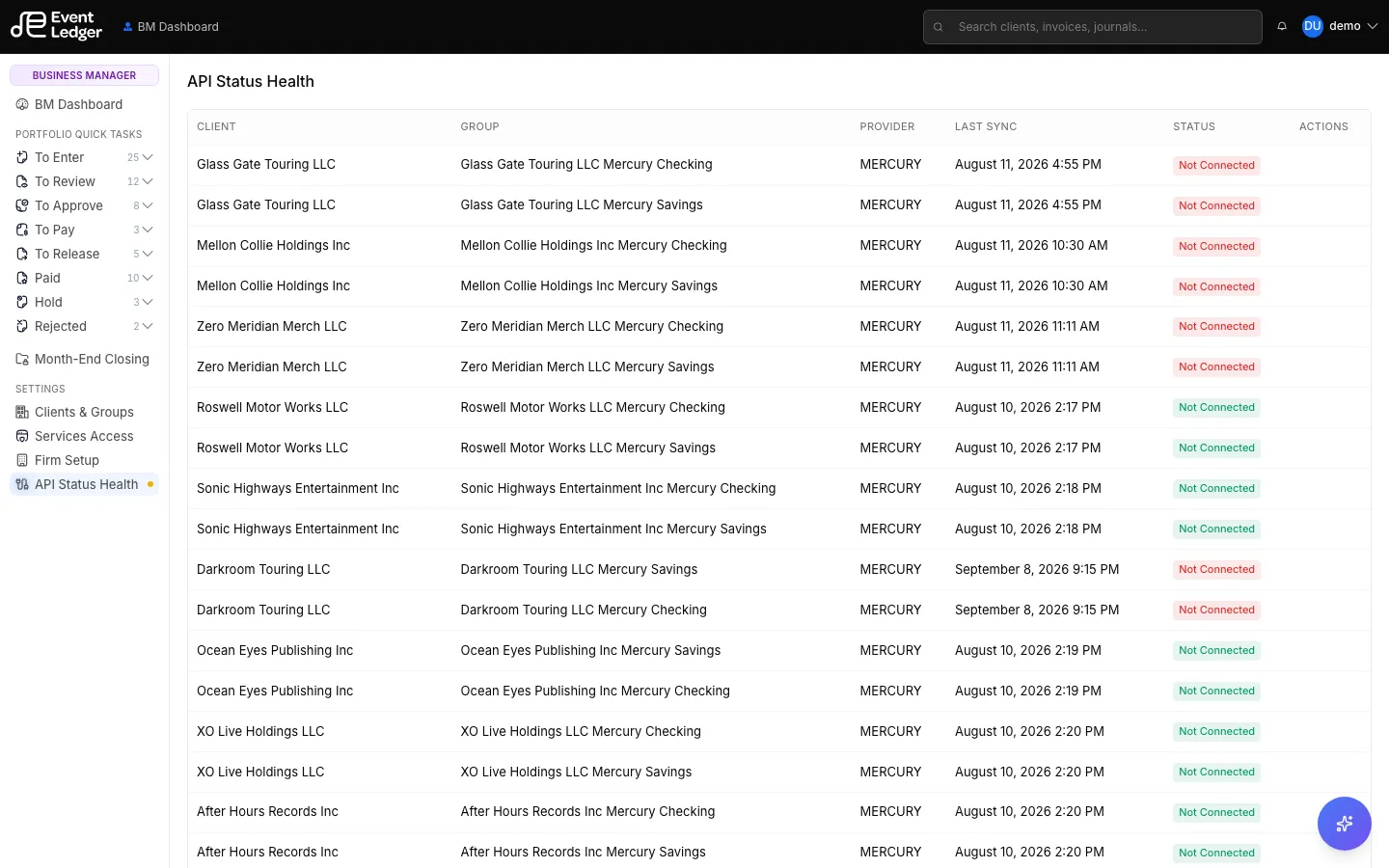
Task: Click the DU user avatar
Action: [x=1312, y=26]
